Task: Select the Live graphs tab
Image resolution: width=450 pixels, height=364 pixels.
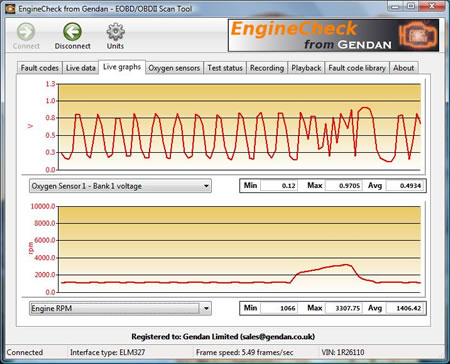Action: click(x=122, y=67)
